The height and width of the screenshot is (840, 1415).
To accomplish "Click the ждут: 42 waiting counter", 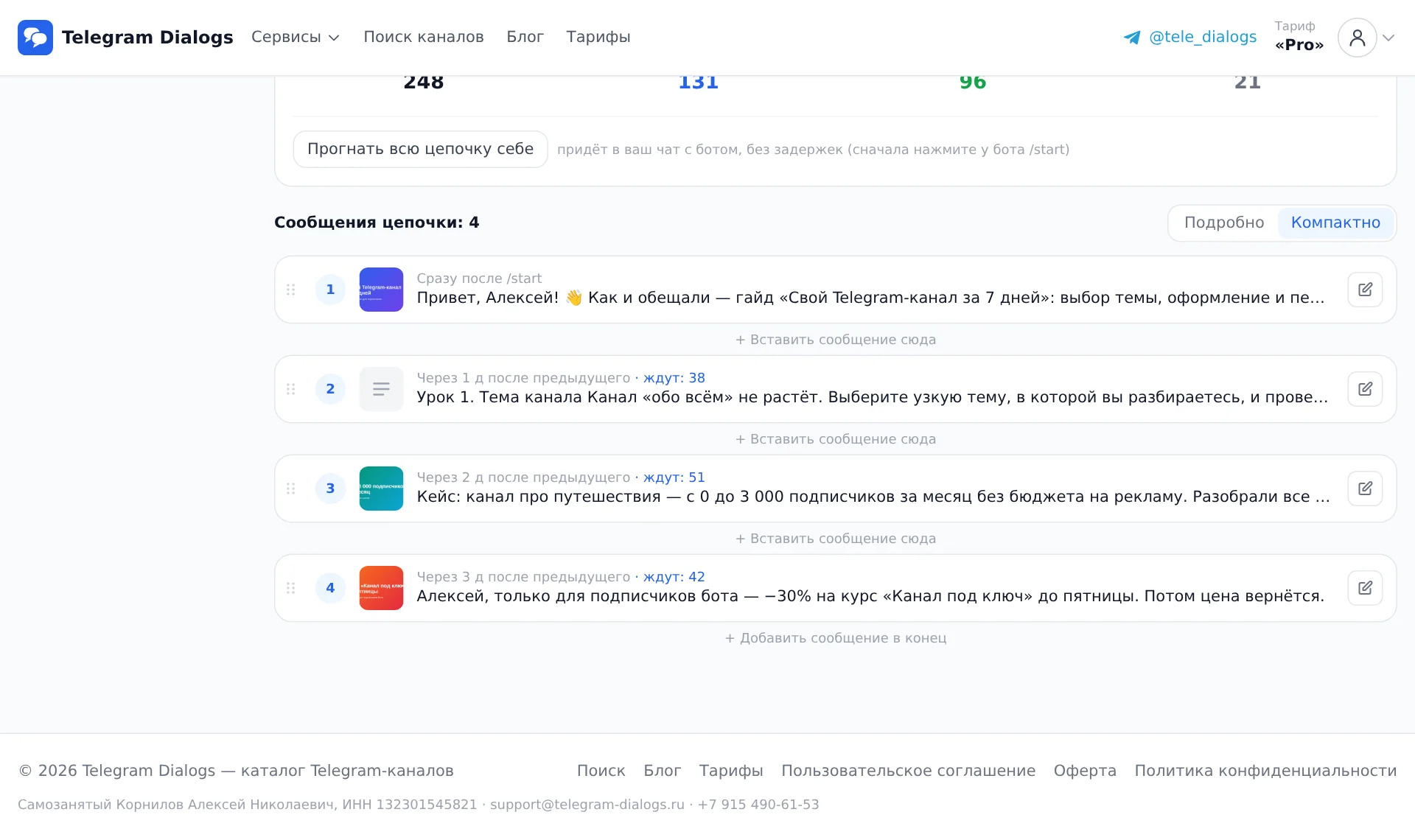I will point(674,577).
